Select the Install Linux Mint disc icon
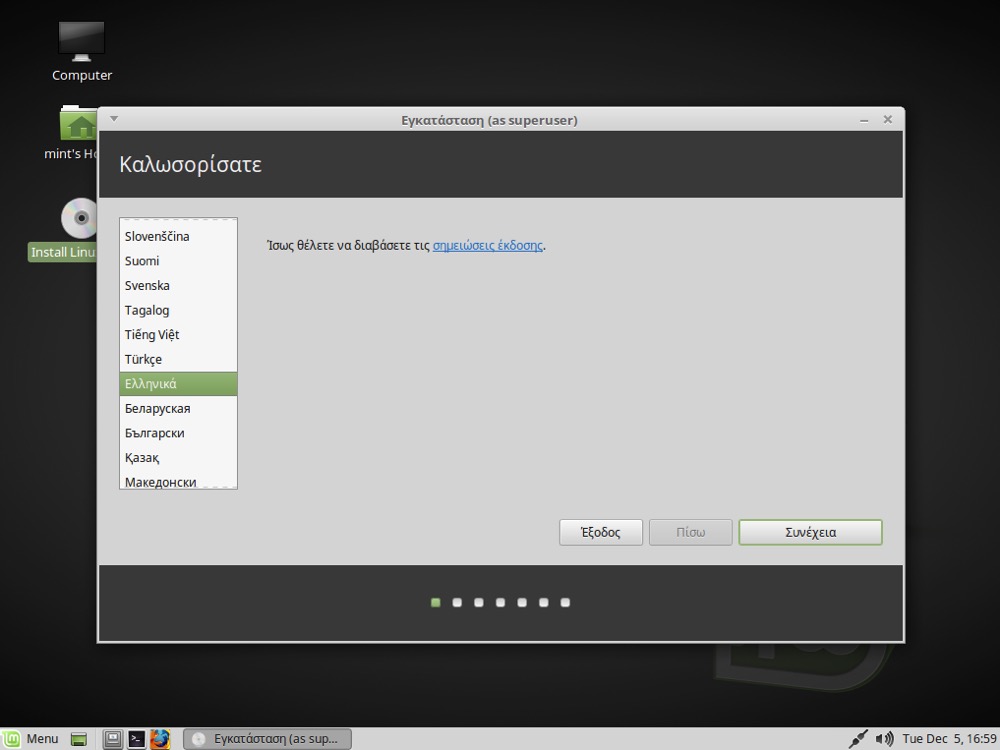 [x=79, y=219]
